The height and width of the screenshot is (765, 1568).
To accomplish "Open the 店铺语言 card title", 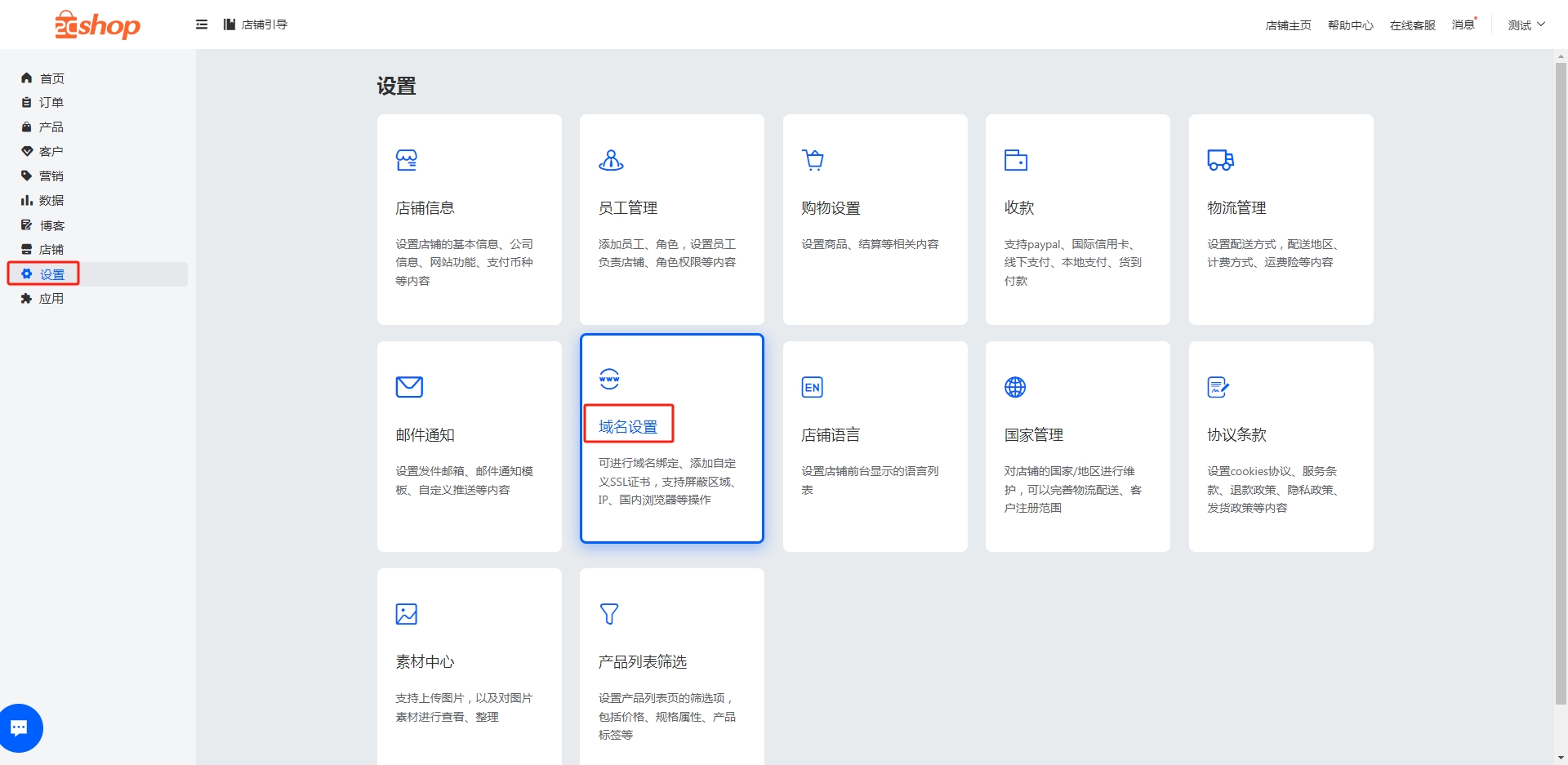I will pos(831,435).
